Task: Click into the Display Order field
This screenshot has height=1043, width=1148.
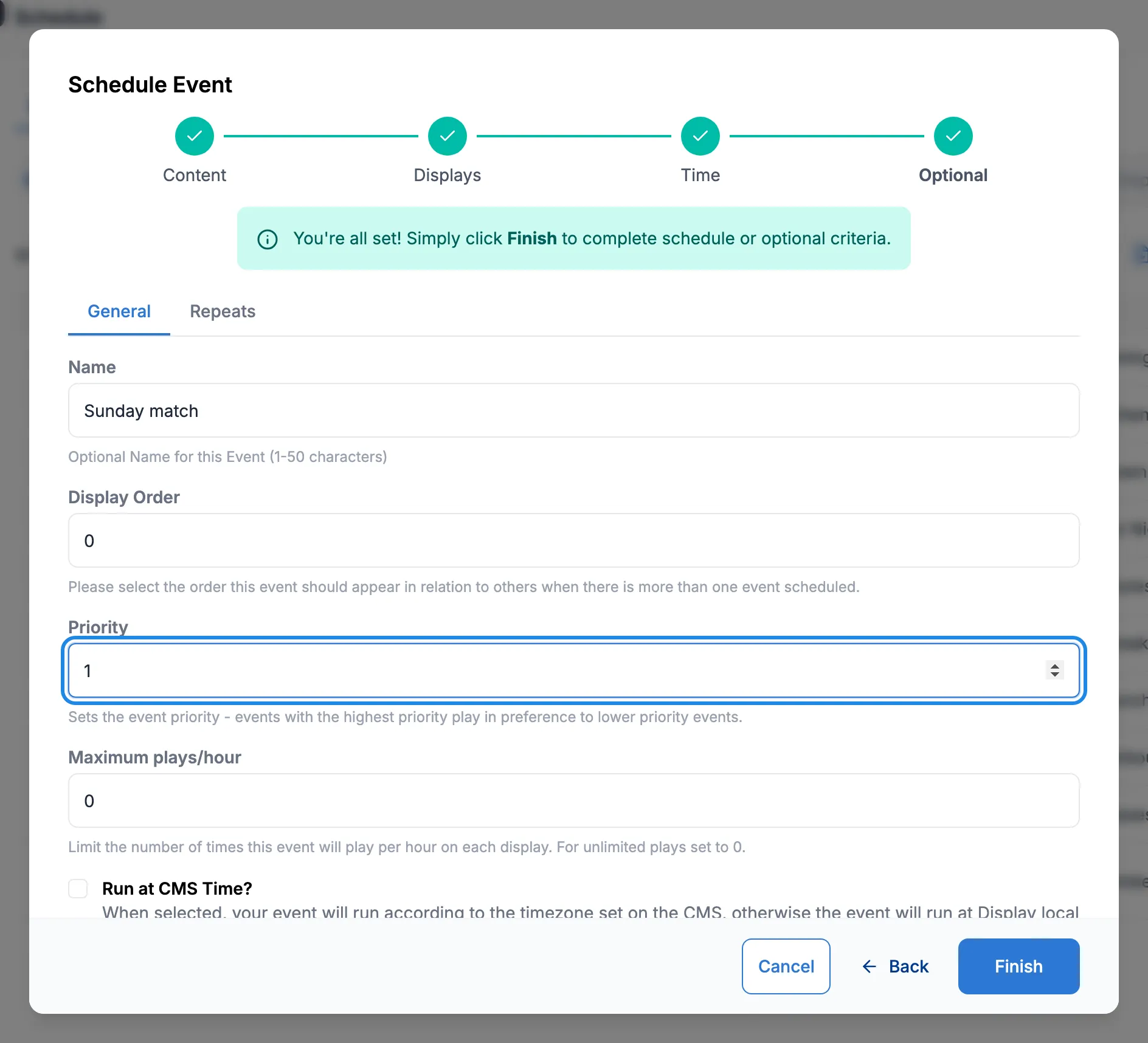Action: pos(574,540)
